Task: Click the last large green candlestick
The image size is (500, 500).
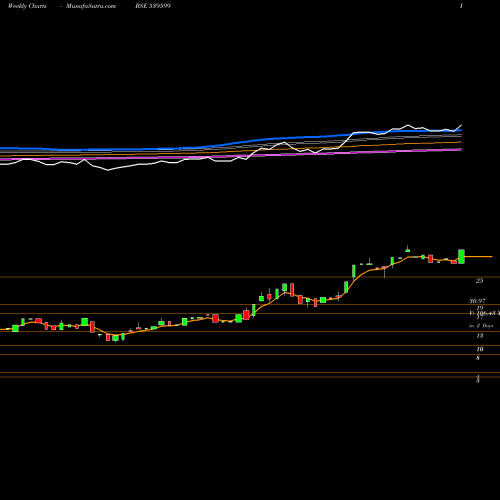Action: (x=461, y=256)
